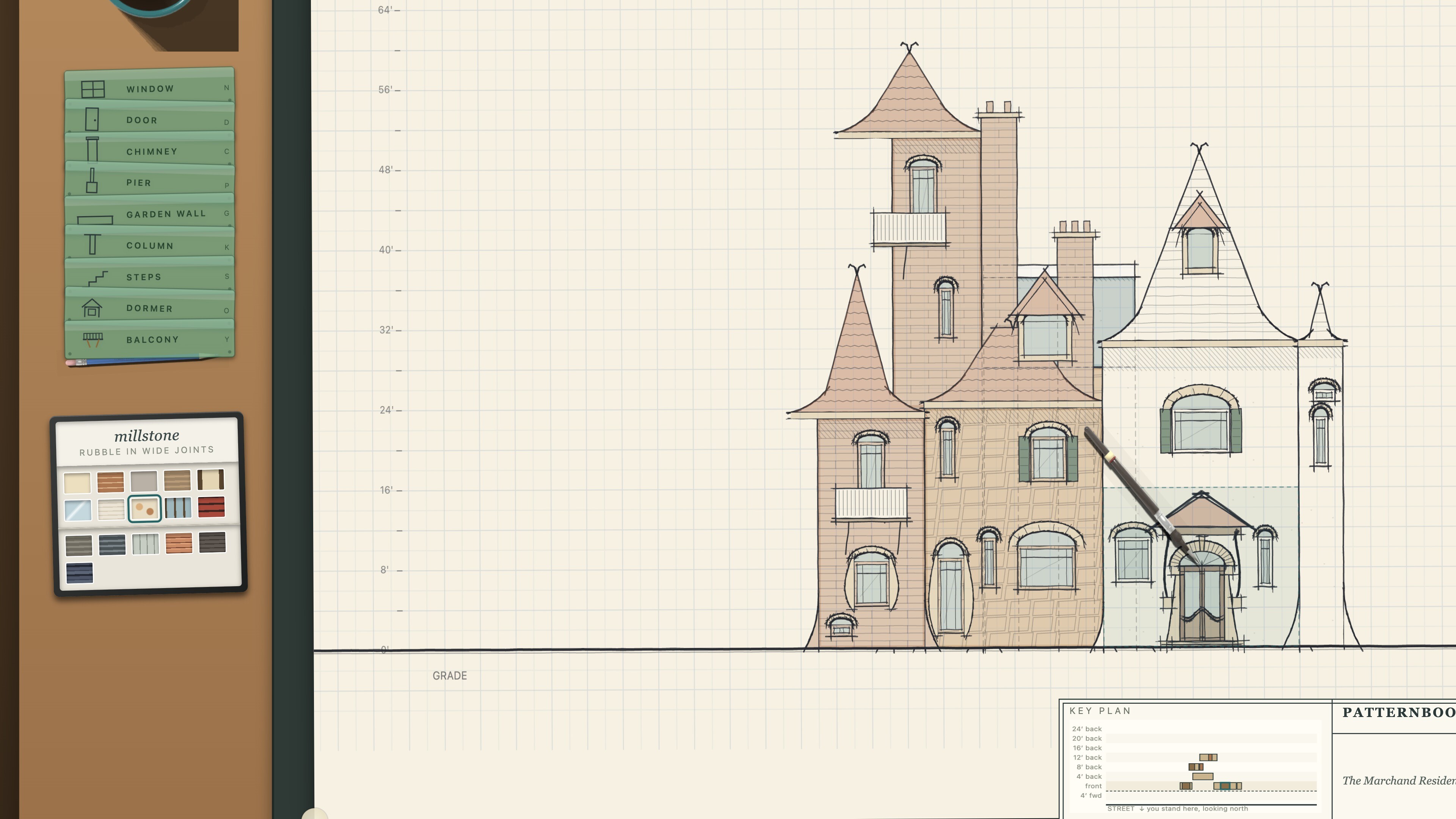1456x819 pixels.
Task: Click the "16' back" key plan row label
Action: tap(1087, 748)
